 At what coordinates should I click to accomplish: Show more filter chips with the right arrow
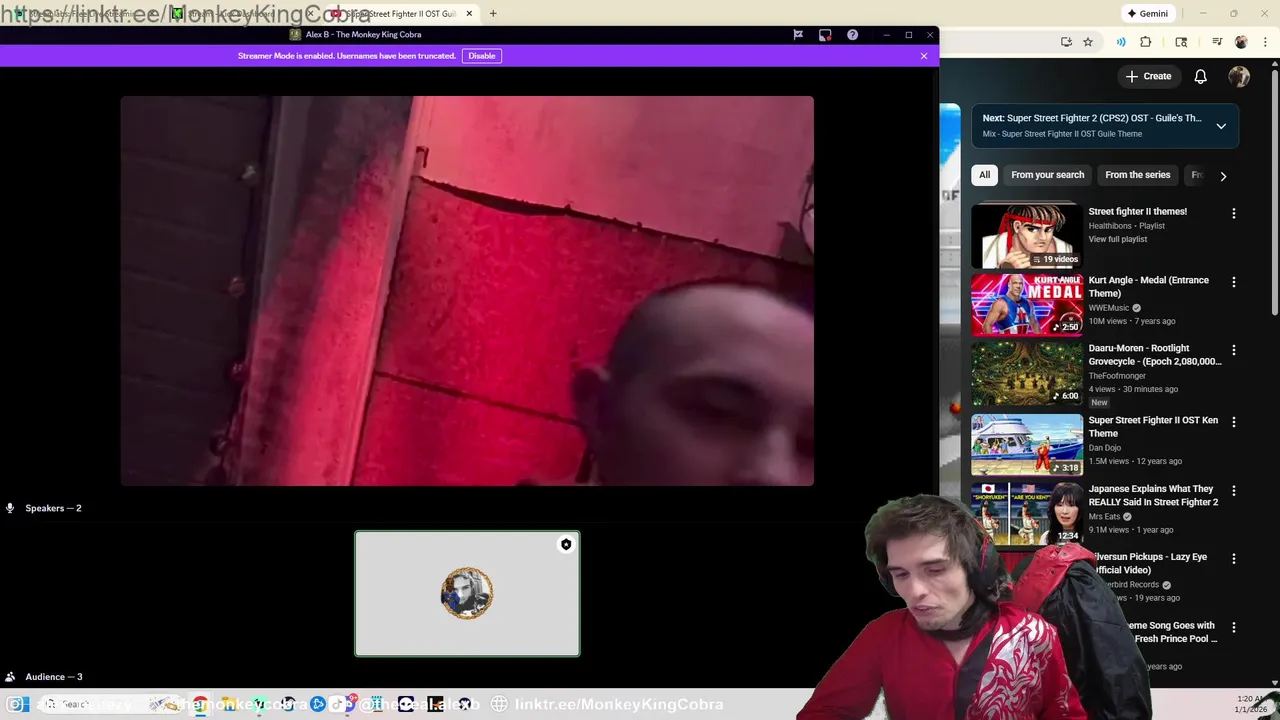(1223, 176)
